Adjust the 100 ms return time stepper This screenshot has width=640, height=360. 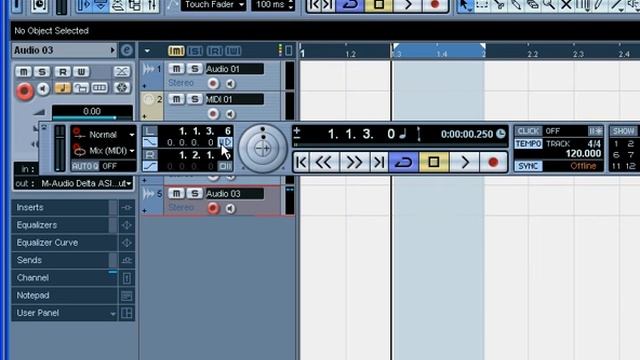tap(291, 5)
